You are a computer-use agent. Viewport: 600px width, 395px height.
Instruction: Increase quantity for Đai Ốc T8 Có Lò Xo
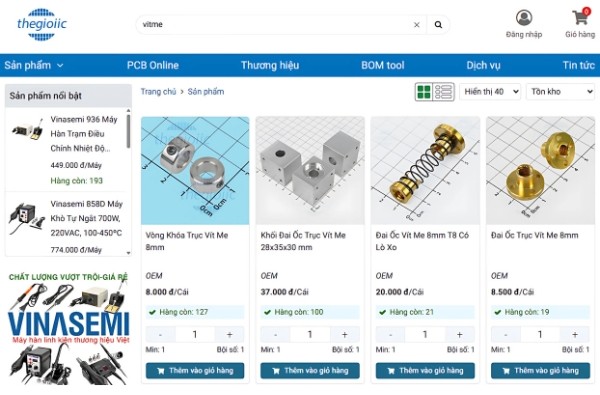pos(460,335)
